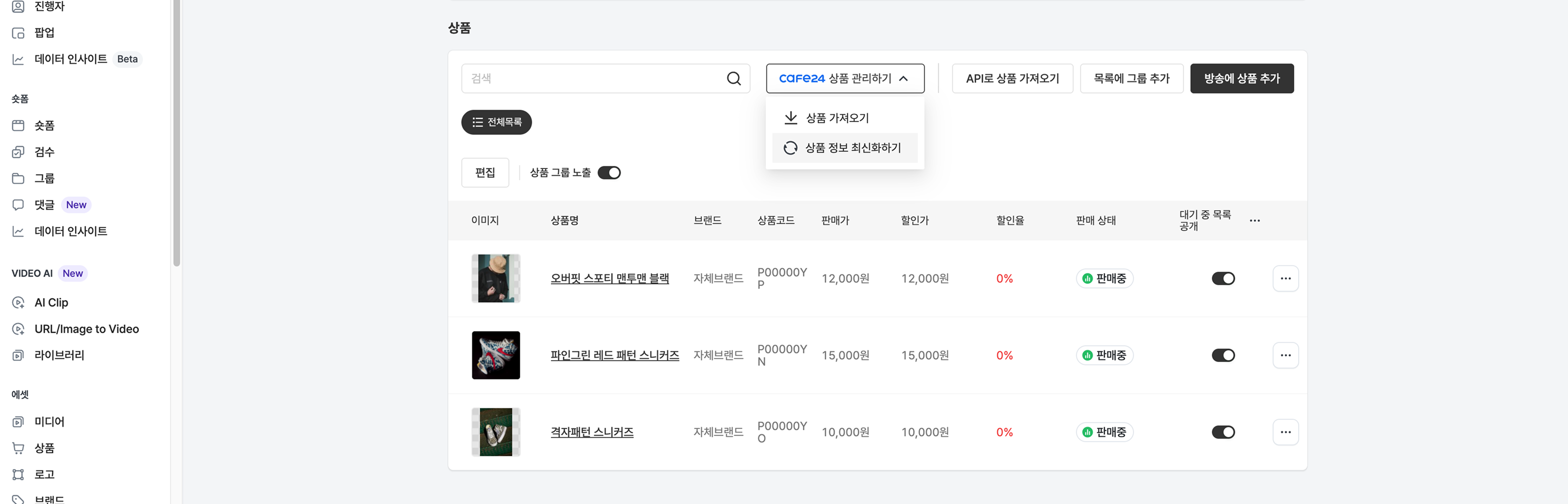This screenshot has width=1568, height=504.
Task: Open 데이터 인사이트 under 숏폼 section
Action: coord(71,231)
